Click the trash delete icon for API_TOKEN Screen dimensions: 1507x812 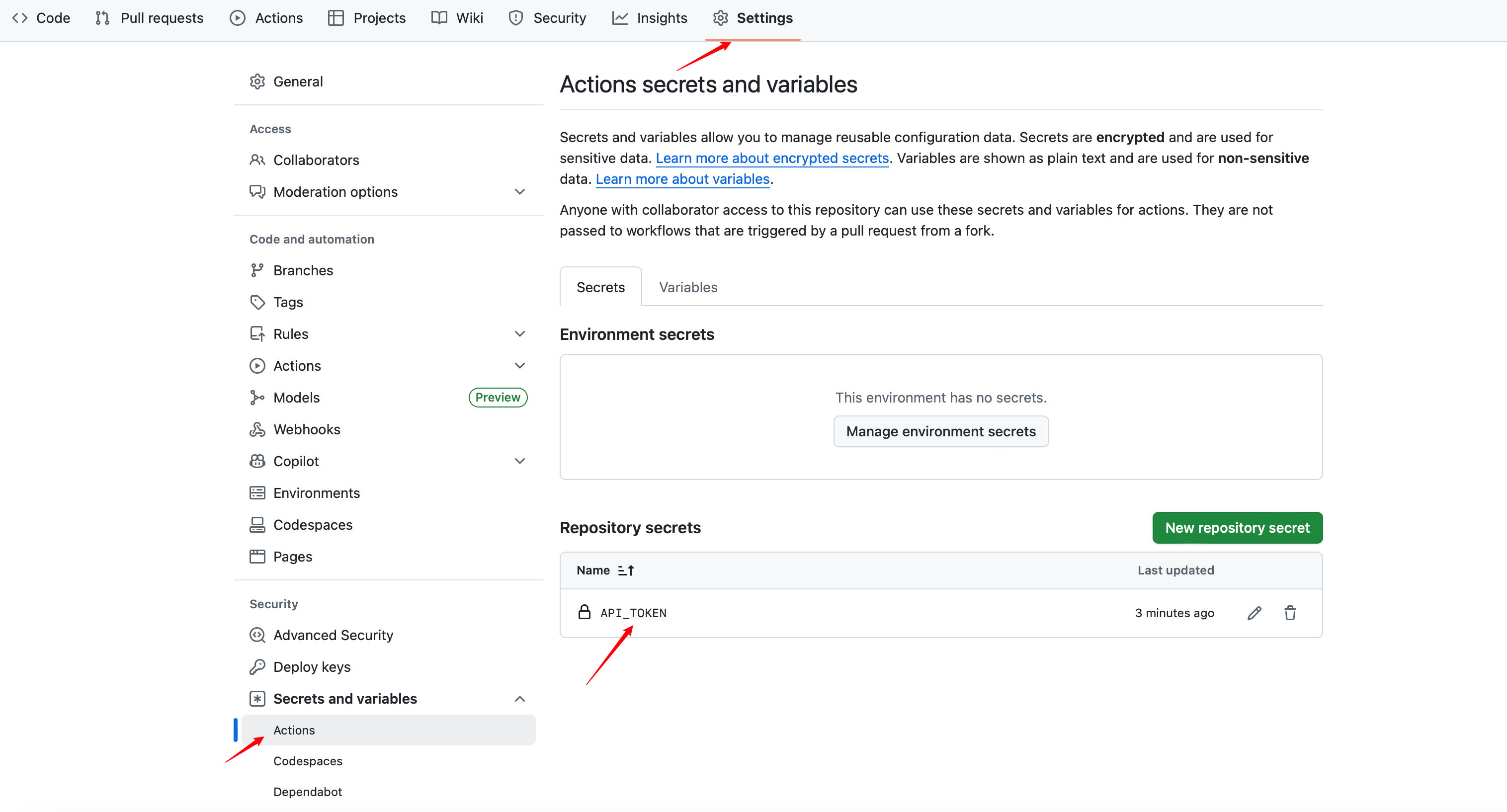(1290, 613)
